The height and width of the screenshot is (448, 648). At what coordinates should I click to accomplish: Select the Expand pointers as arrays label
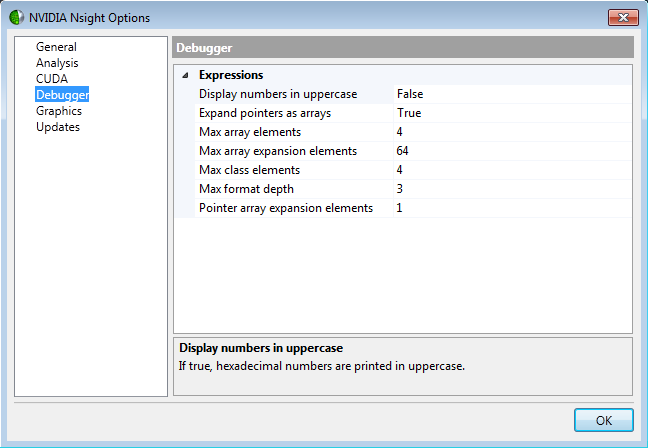pos(264,113)
